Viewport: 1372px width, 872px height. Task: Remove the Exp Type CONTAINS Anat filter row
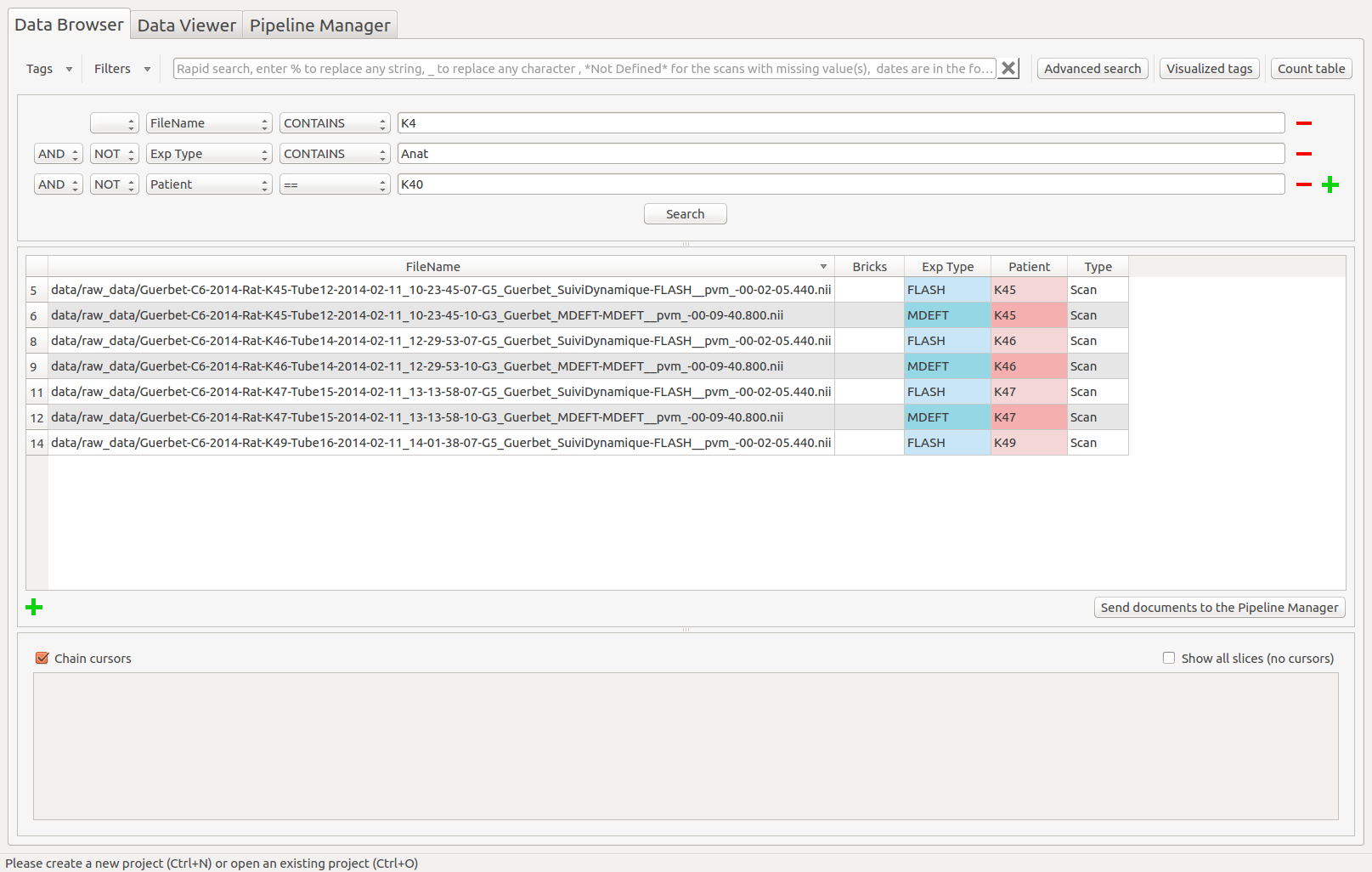pyautogui.click(x=1304, y=154)
